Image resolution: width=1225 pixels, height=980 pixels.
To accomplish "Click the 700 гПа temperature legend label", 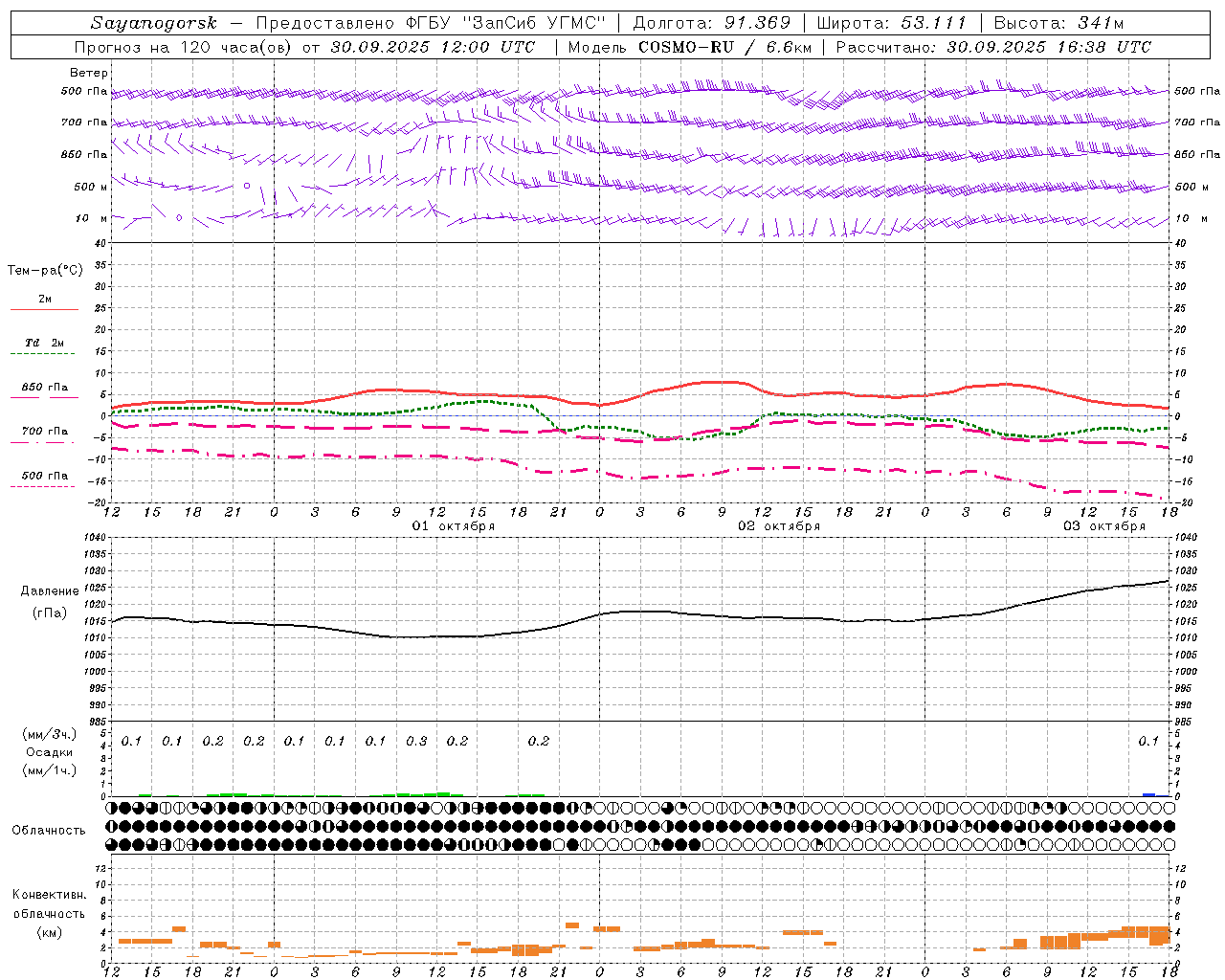I will point(44,432).
